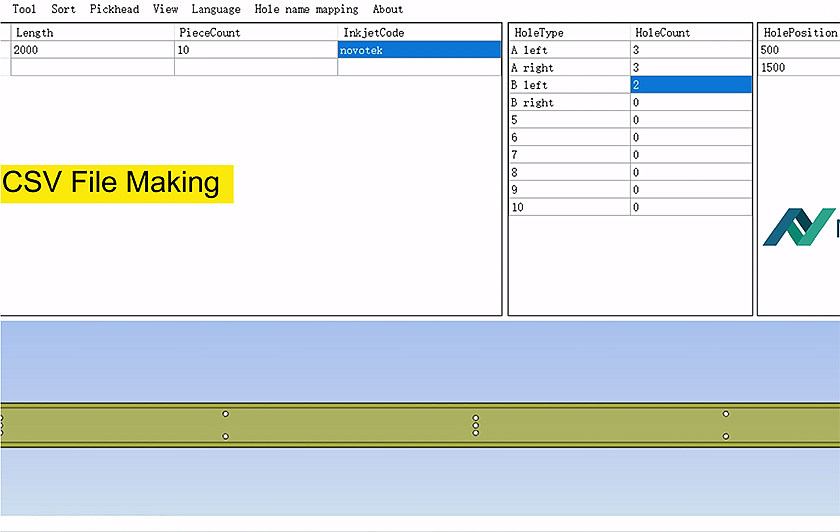Viewport: 840px width, 532px height.
Task: Select hole type row 5
Action: [569, 119]
